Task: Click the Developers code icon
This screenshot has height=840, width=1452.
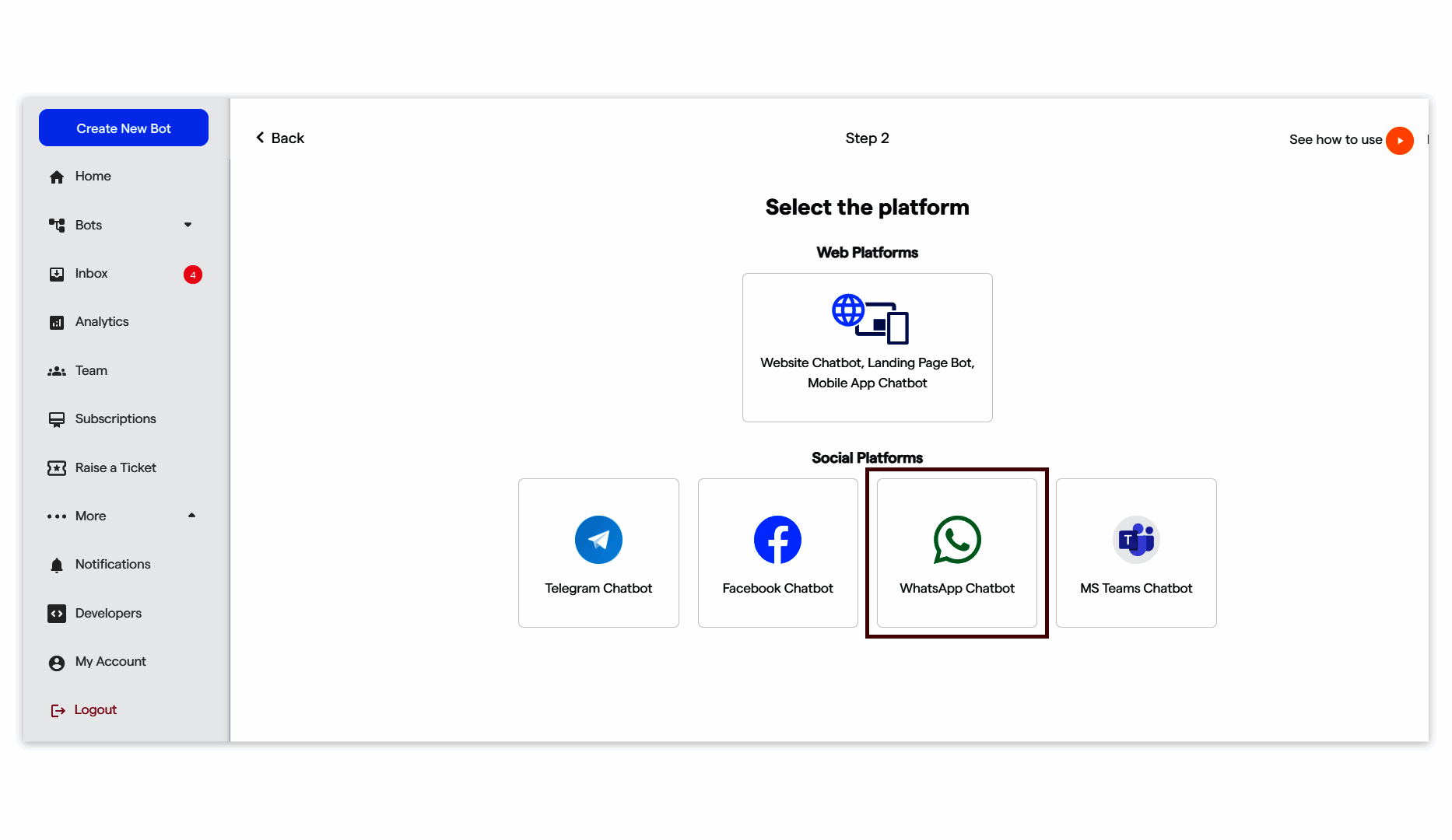Action: click(57, 614)
